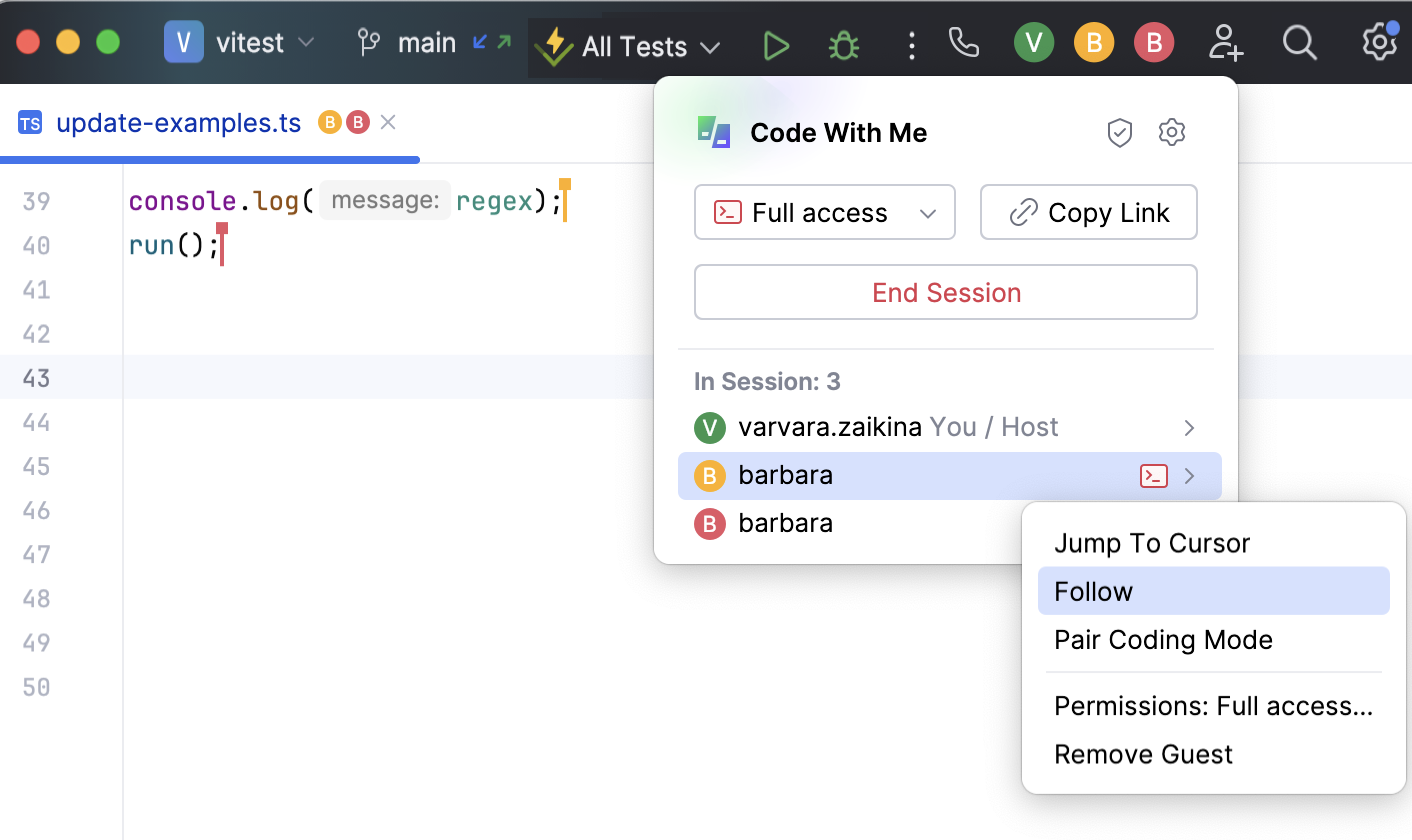Open Code With Me settings gear
1412x840 pixels.
point(1172,133)
